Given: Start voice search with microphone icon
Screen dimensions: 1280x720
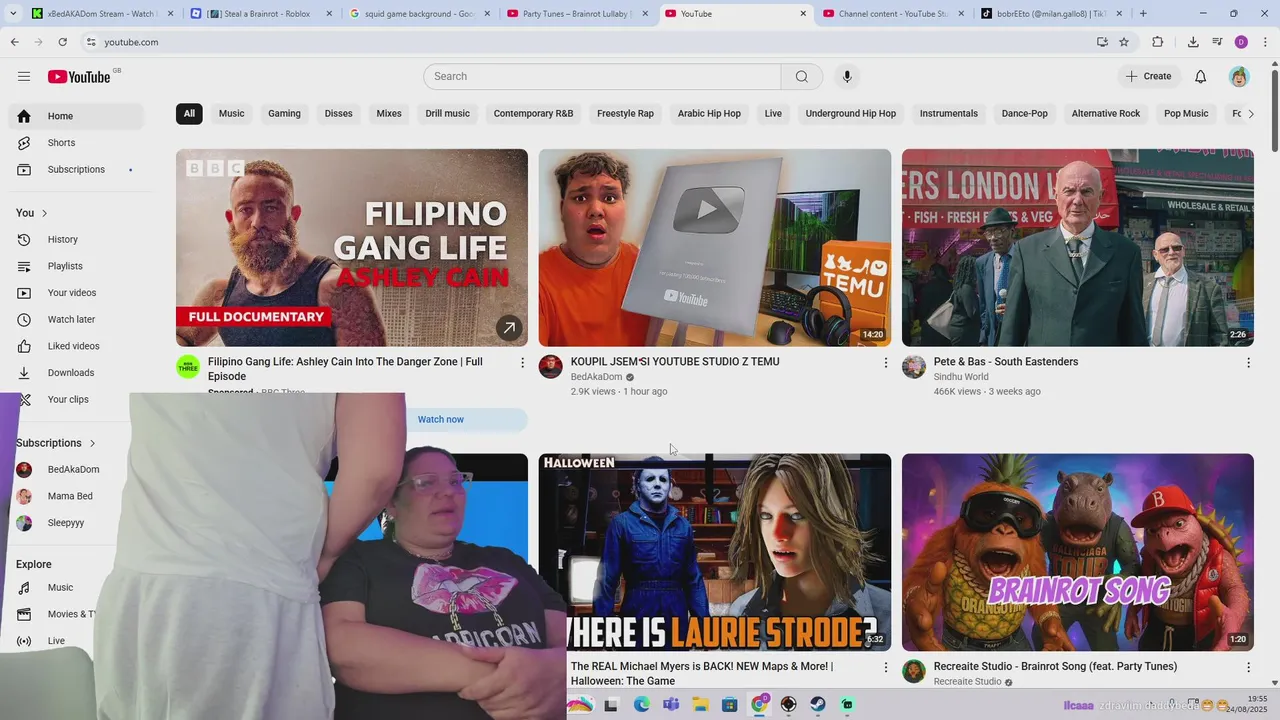Looking at the screenshot, I should 847,77.
